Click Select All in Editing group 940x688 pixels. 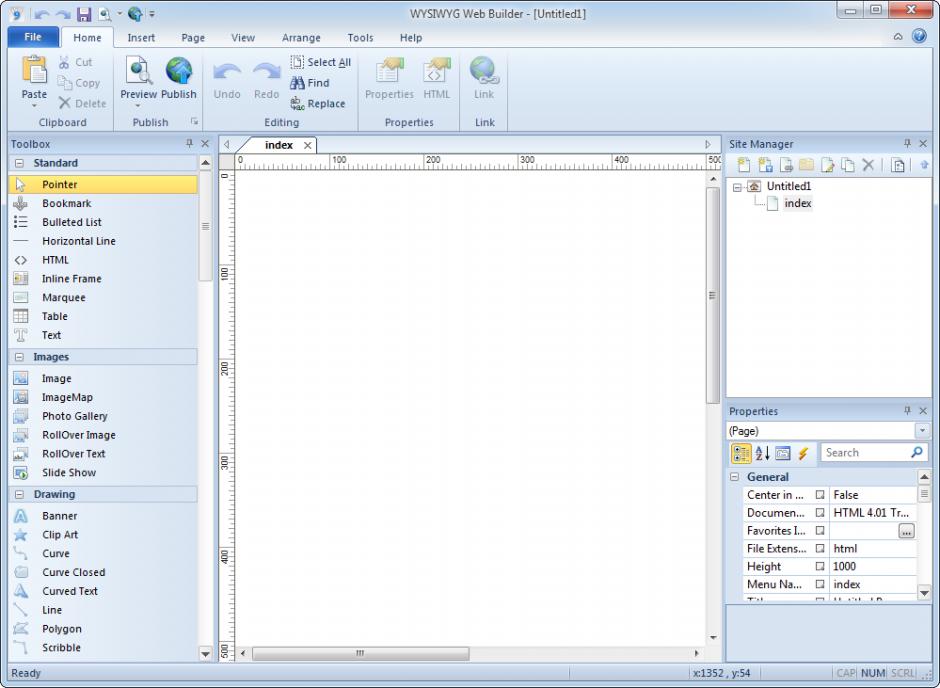(x=321, y=62)
